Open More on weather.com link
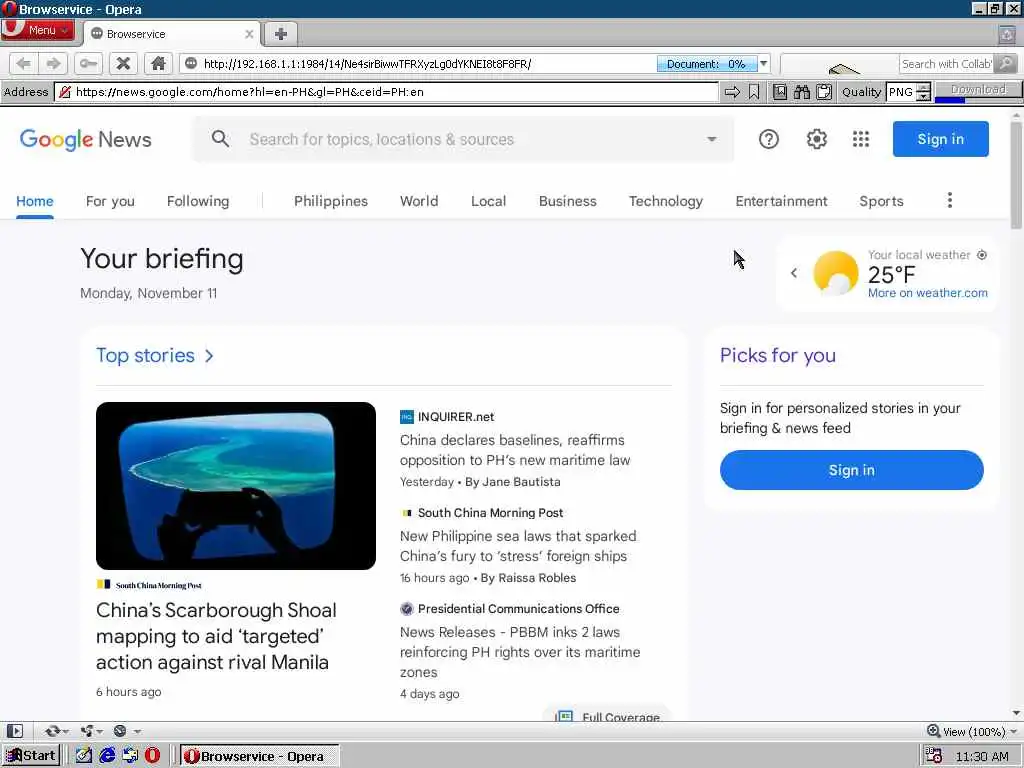1024x768 pixels. [927, 293]
